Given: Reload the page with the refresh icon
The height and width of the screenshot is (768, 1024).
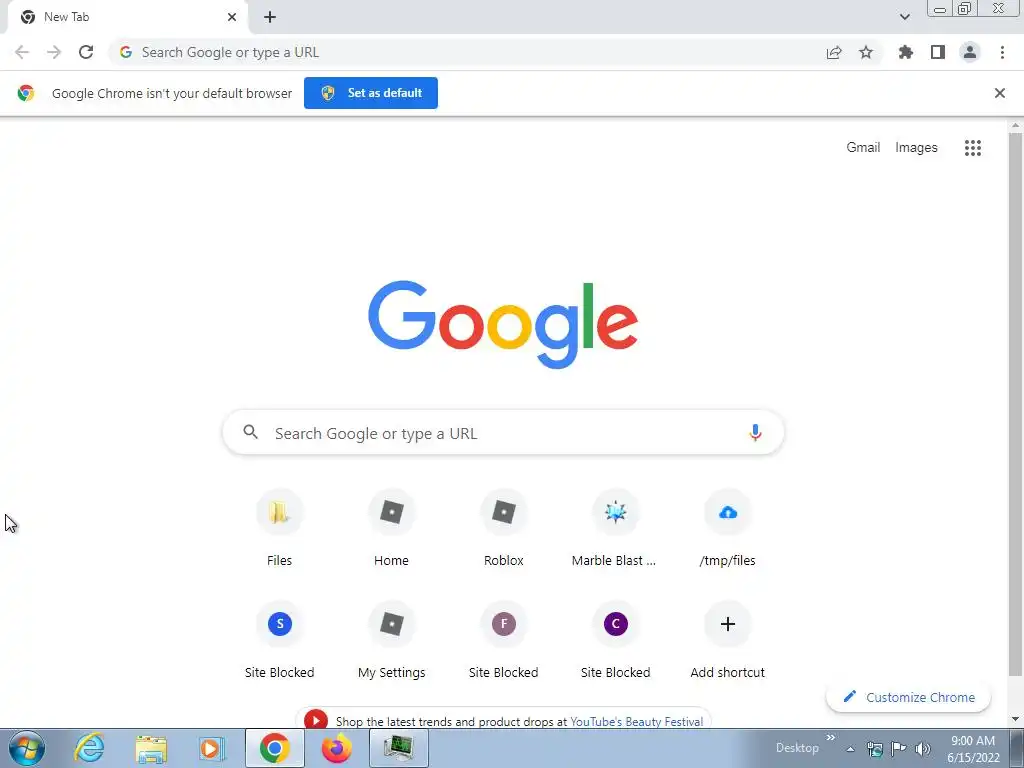Looking at the screenshot, I should tap(86, 52).
